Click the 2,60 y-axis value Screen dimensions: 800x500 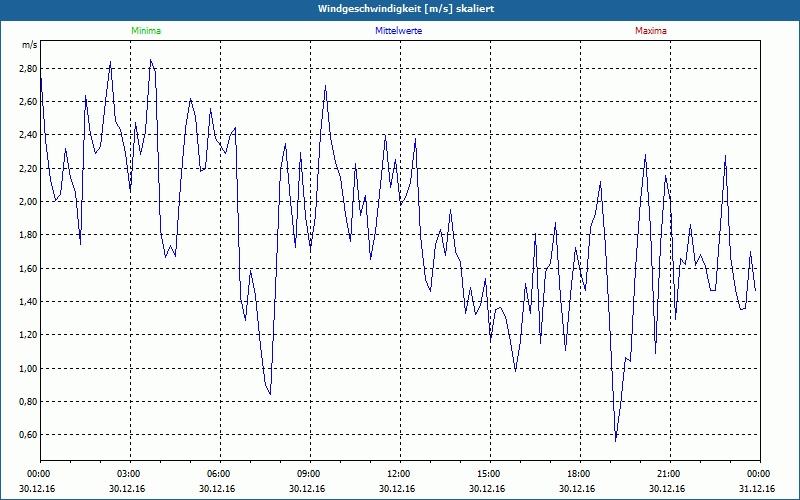pos(29,102)
